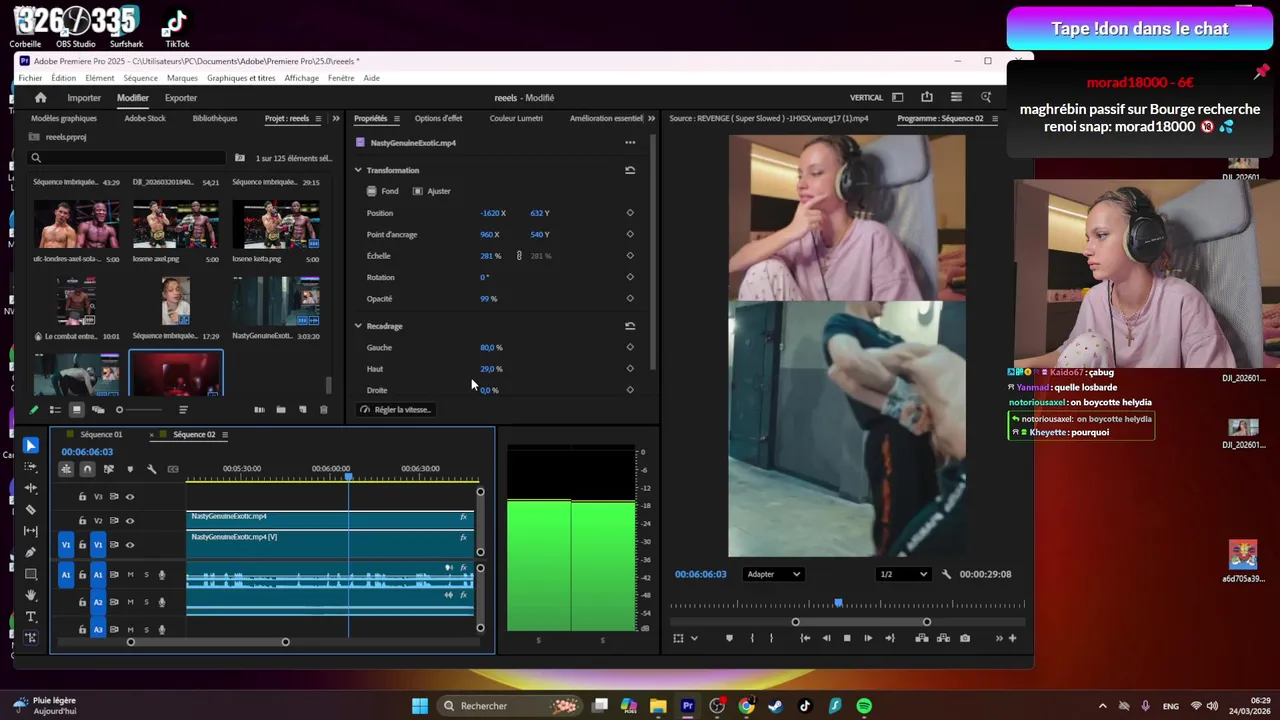Open Séquence 02 panel menu
Screen dimensions: 1280x720
coord(225,435)
